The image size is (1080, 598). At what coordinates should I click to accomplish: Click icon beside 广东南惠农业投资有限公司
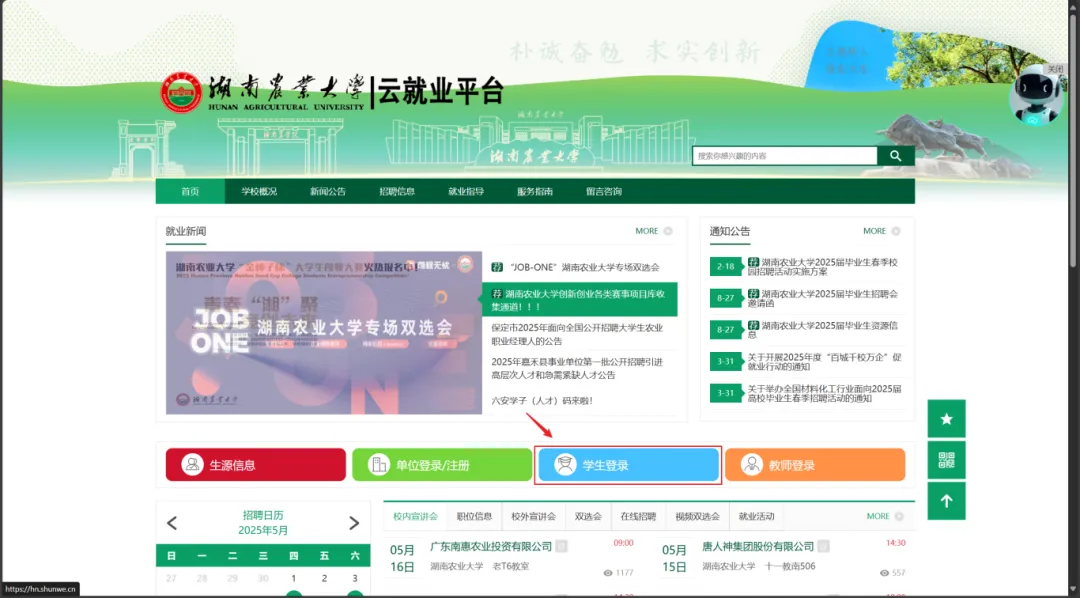point(562,546)
